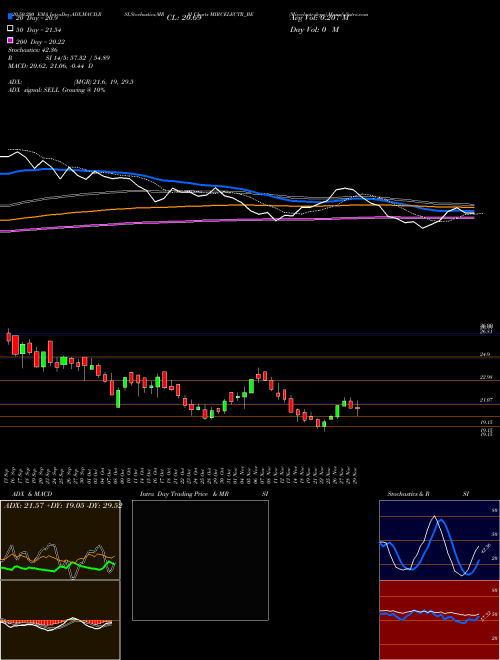Click the ADX indicator mini chart
Viewport: 500px width, 660px height.
[x=60, y=540]
